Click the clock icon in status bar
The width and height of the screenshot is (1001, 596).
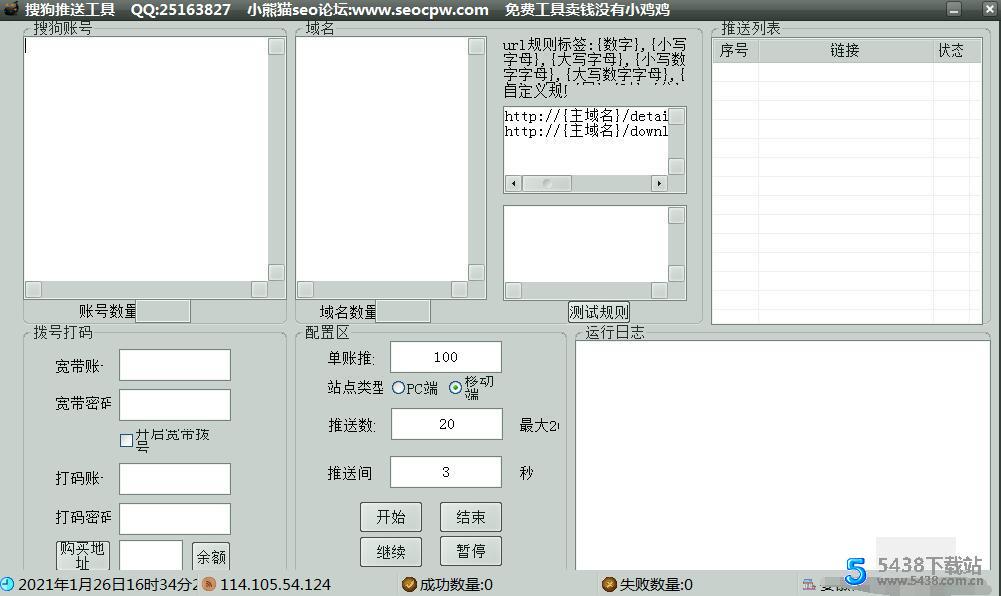[8, 584]
